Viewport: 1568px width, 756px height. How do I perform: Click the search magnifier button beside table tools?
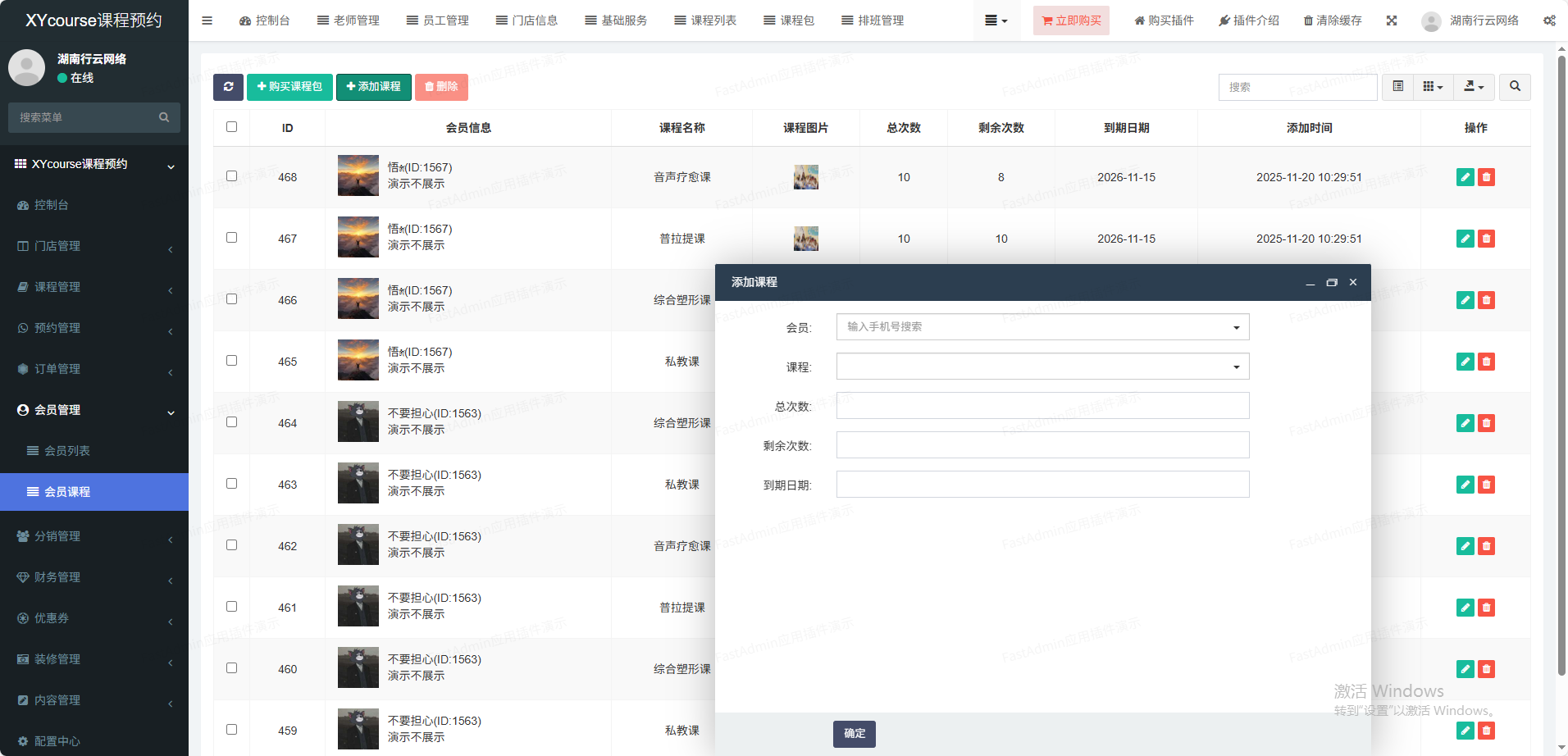1515,87
